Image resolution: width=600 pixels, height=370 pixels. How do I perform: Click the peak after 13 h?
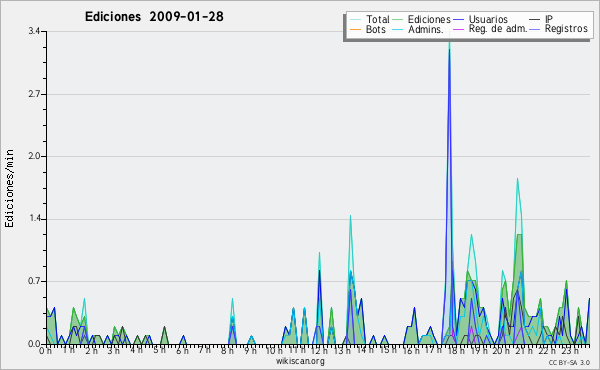[350, 216]
